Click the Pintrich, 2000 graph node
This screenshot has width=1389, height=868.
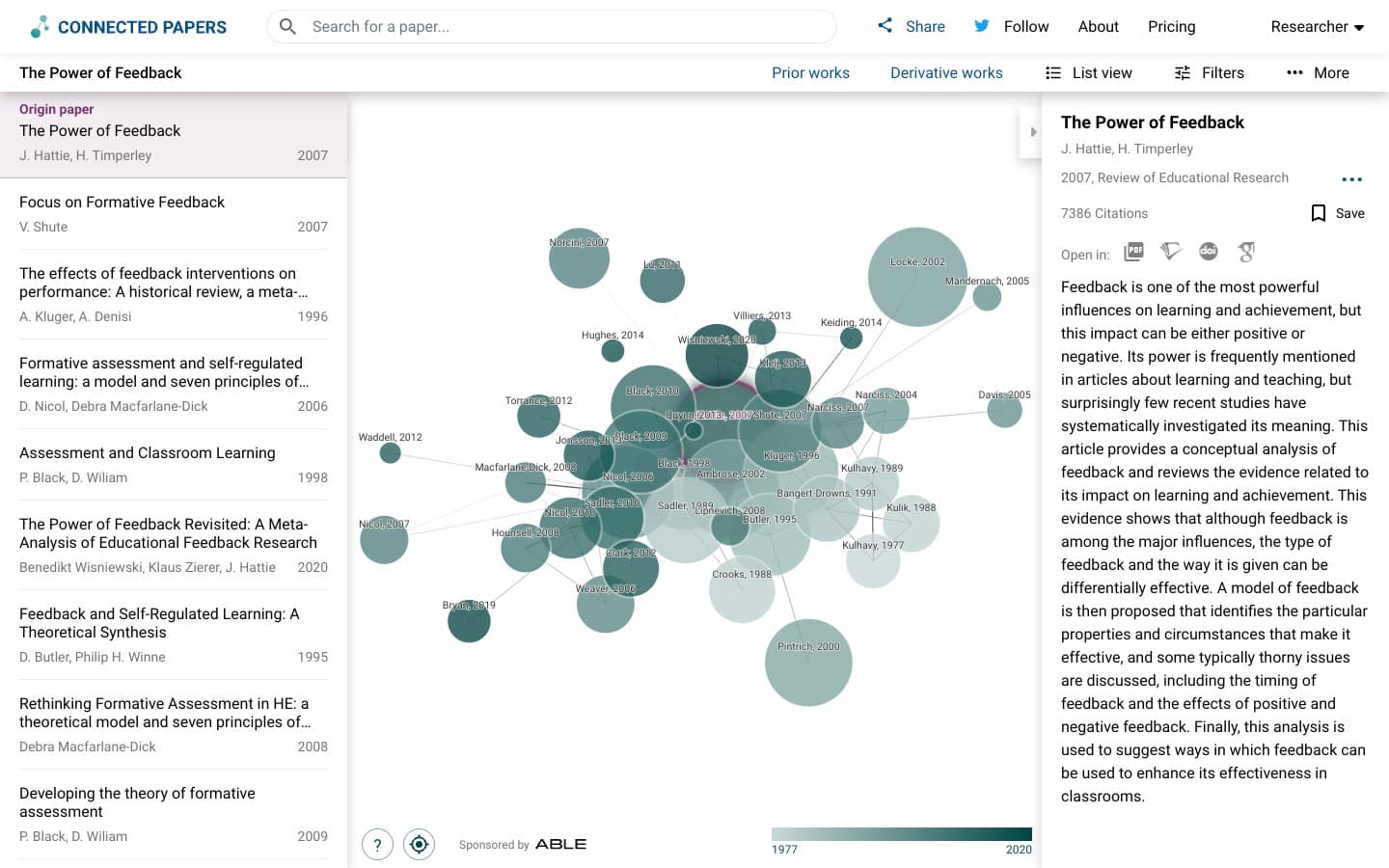point(808,663)
